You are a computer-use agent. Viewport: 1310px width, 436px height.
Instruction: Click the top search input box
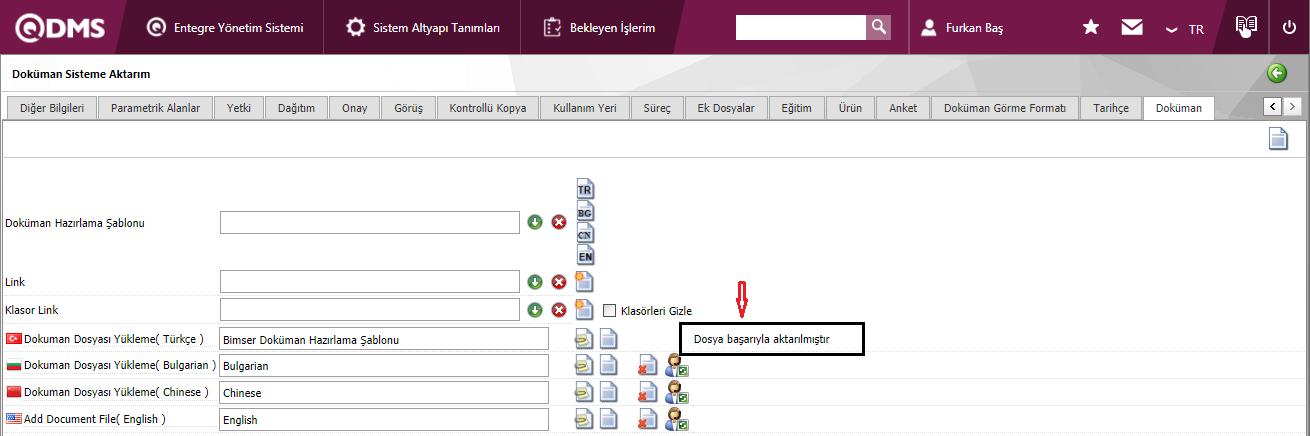tap(800, 27)
